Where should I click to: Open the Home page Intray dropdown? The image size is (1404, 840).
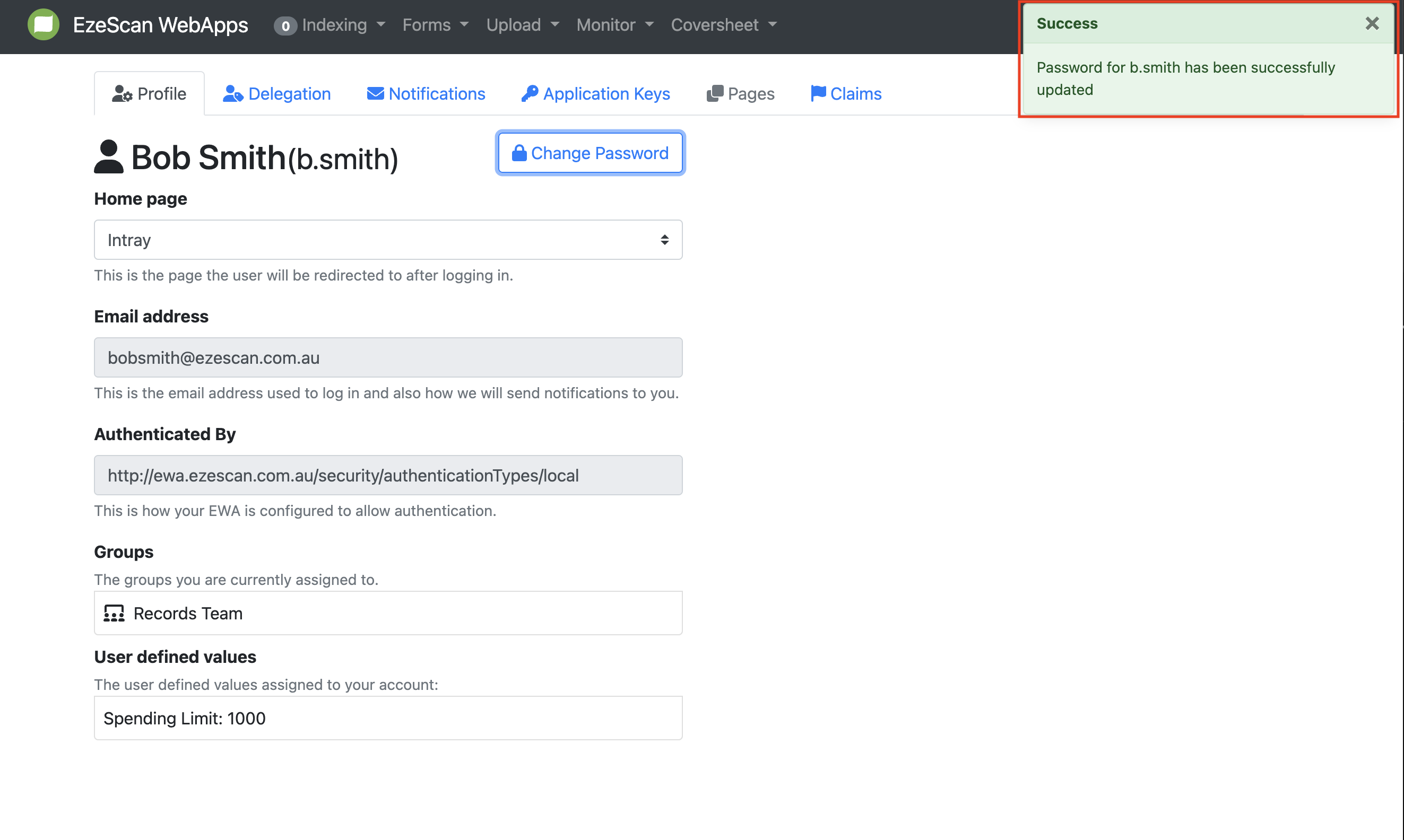tap(388, 240)
